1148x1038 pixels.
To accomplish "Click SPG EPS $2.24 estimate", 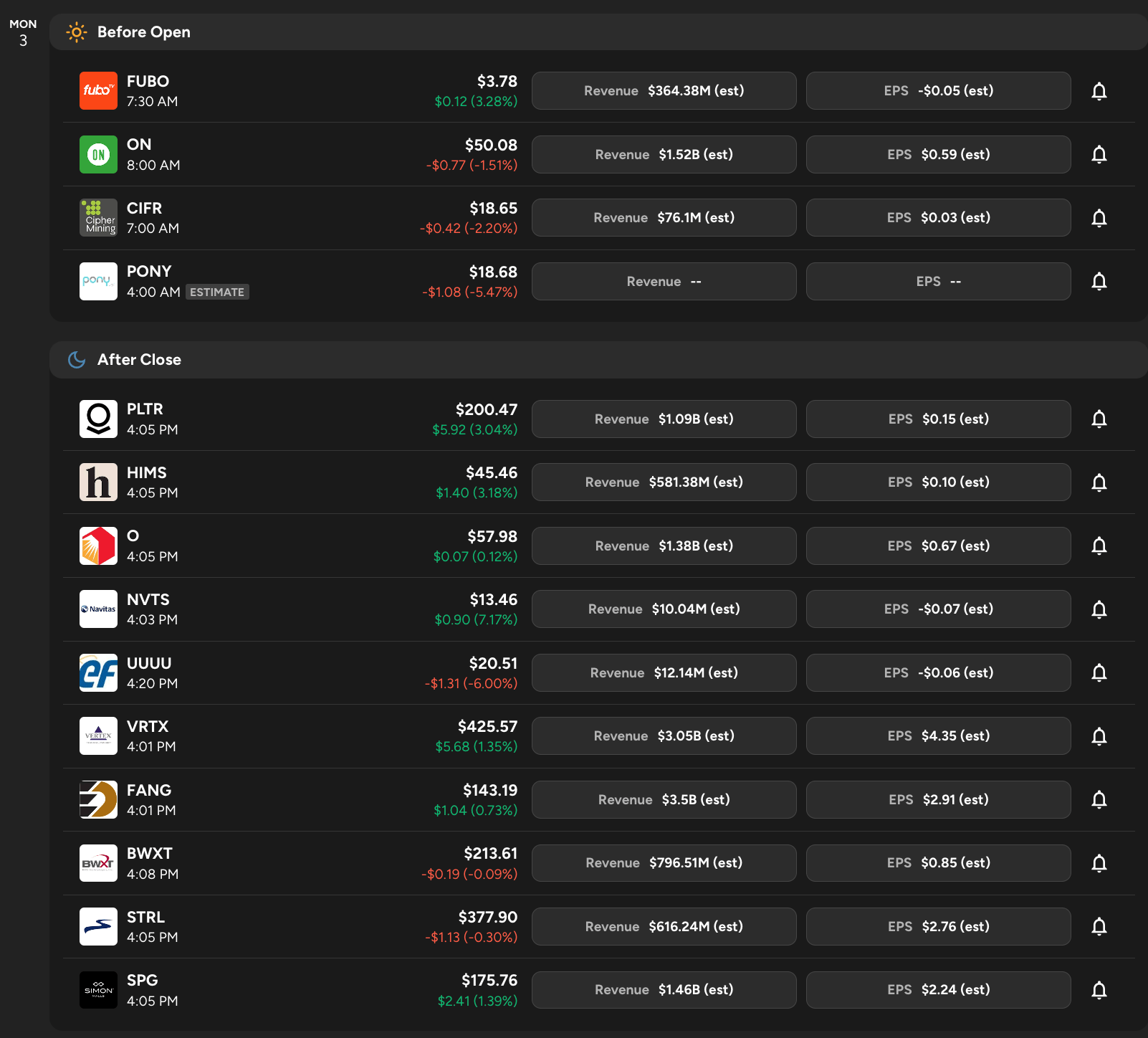I will pos(939,990).
